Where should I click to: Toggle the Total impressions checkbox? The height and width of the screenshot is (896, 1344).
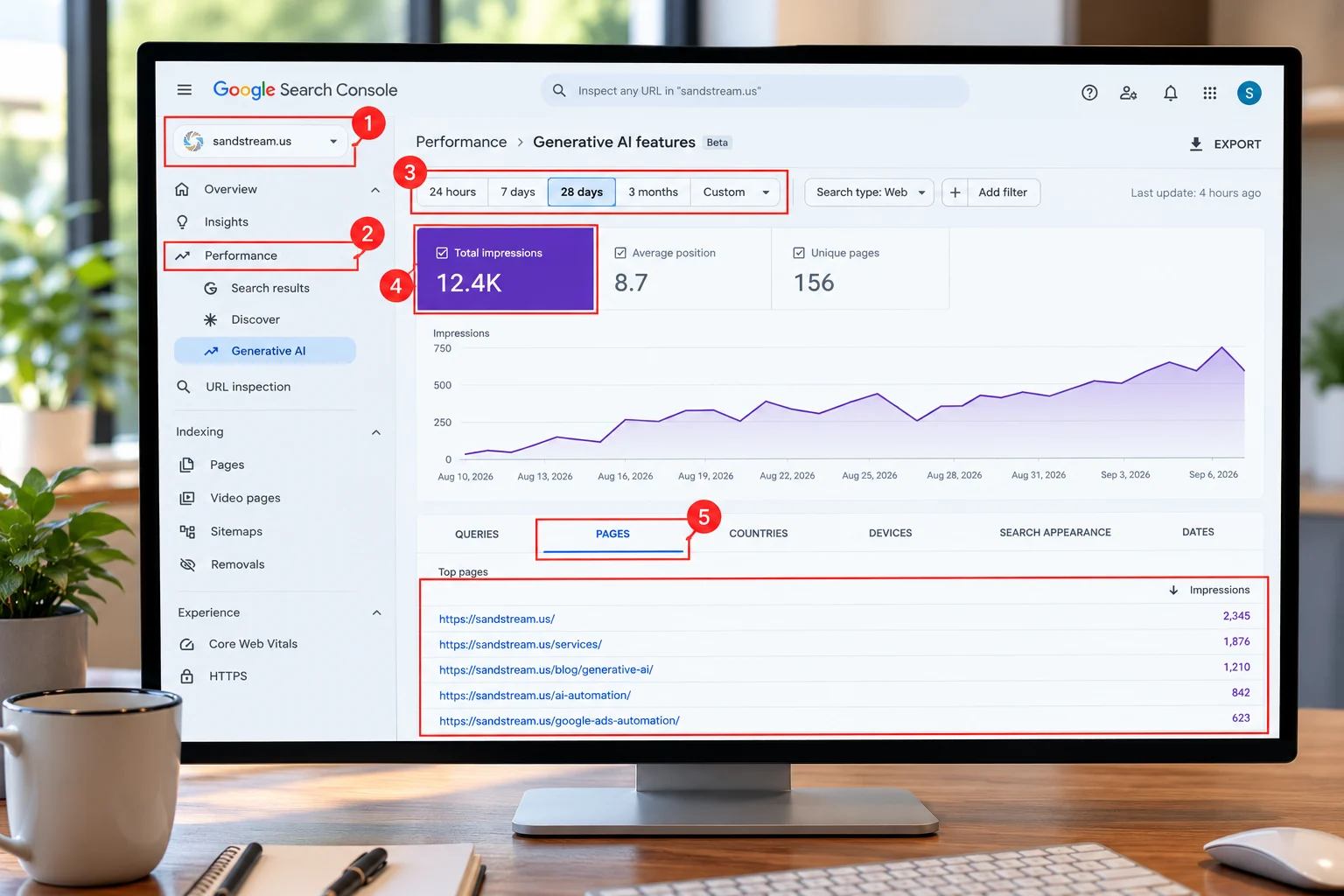click(x=442, y=253)
